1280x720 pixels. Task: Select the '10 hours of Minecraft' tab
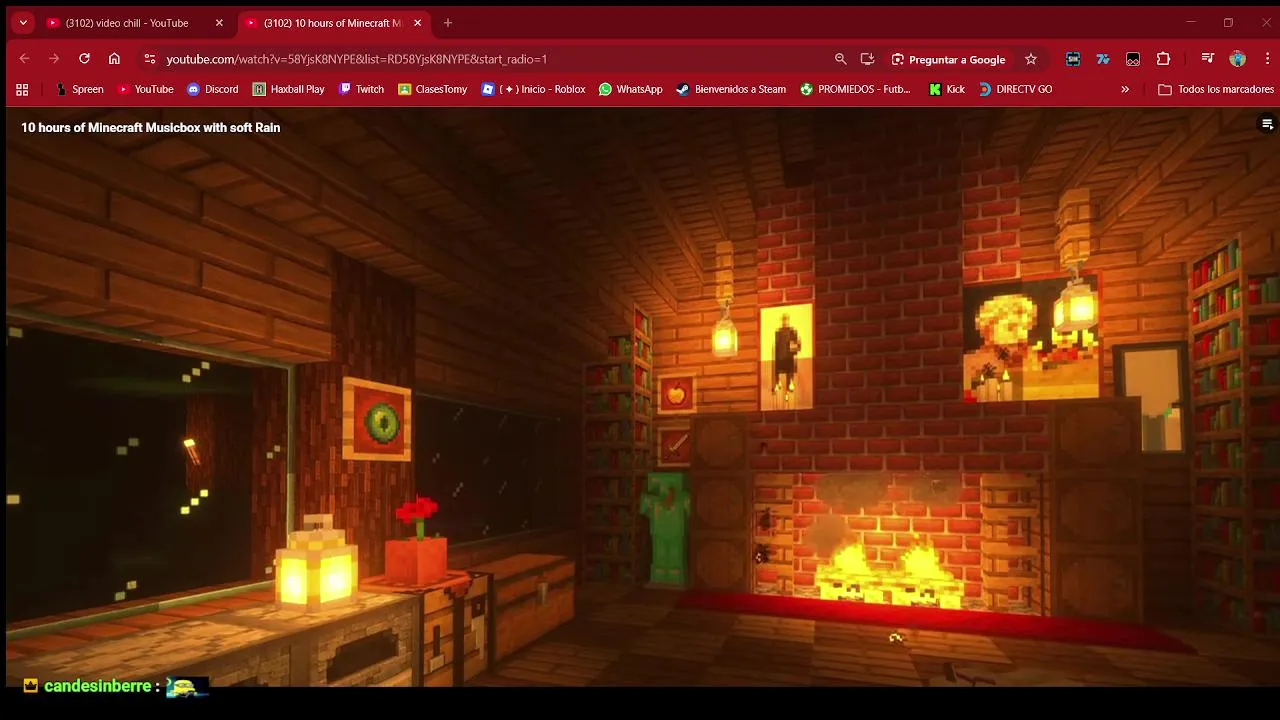click(x=333, y=23)
